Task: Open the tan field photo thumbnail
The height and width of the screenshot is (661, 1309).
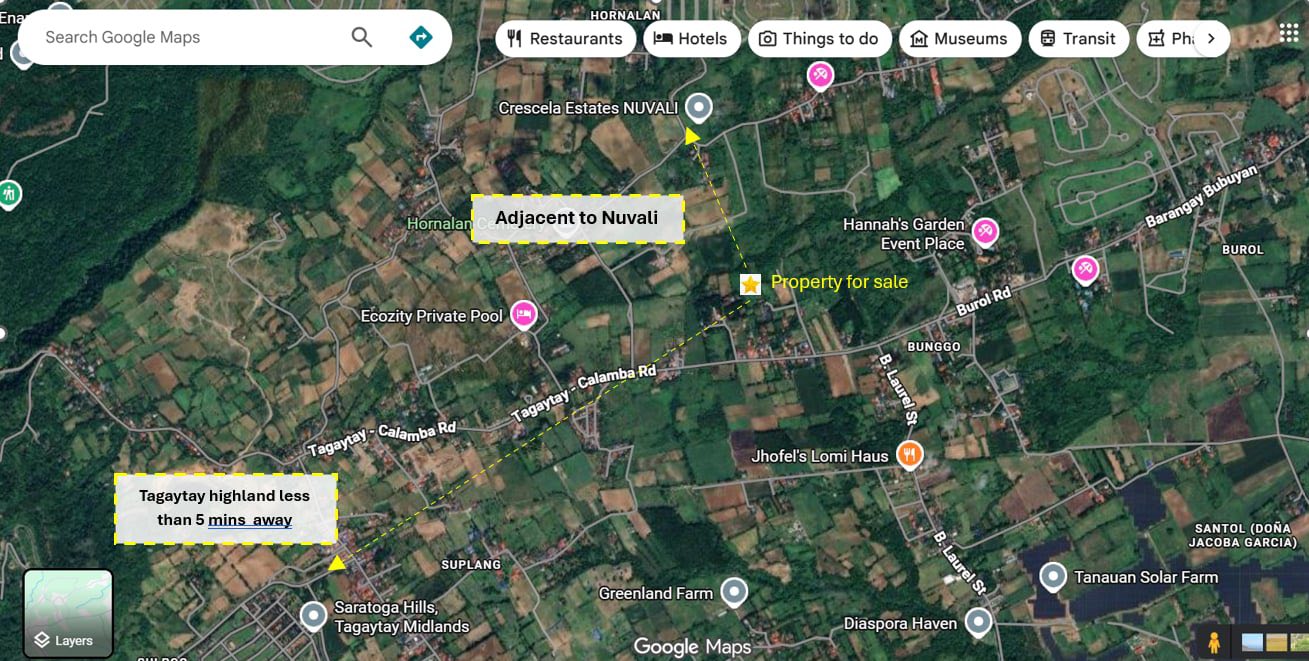Action: point(1277,642)
